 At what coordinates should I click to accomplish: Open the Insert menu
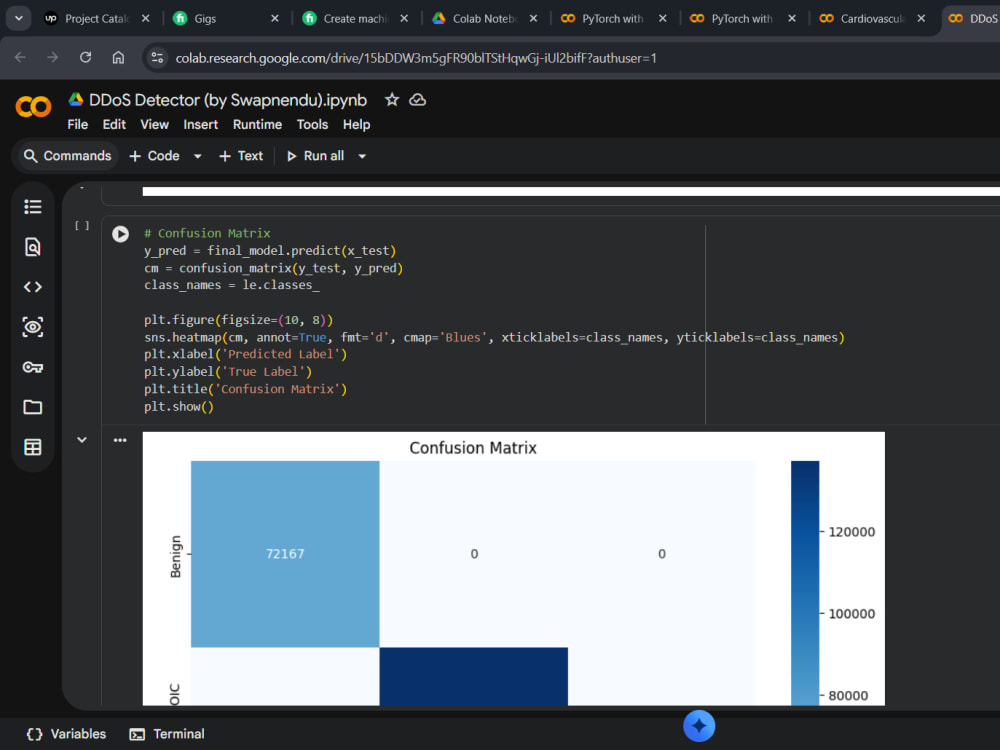[x=201, y=124]
